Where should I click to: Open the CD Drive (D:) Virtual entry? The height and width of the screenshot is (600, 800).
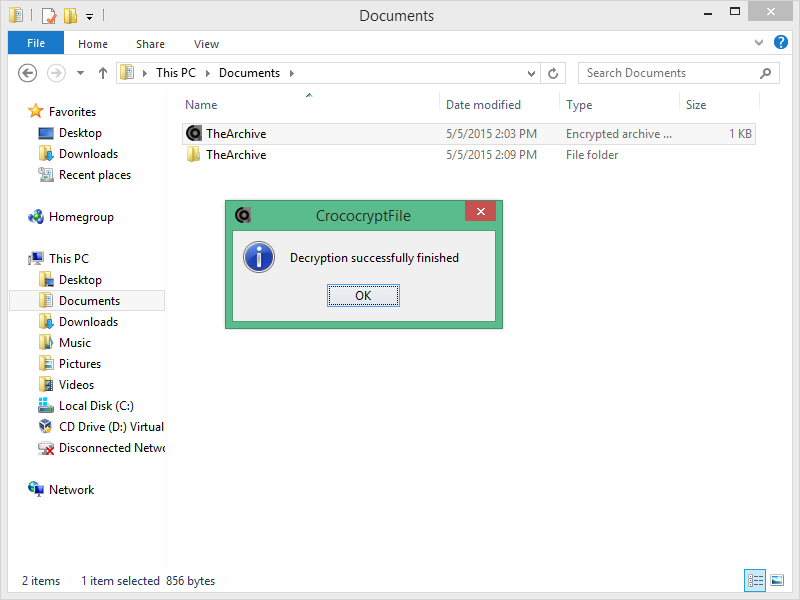pyautogui.click(x=111, y=427)
